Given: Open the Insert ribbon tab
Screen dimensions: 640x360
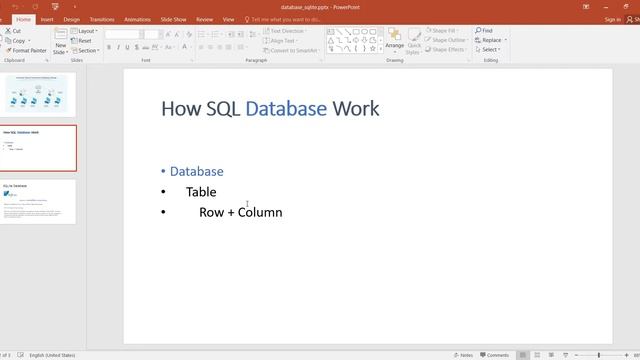Looking at the screenshot, I should pos(47,20).
